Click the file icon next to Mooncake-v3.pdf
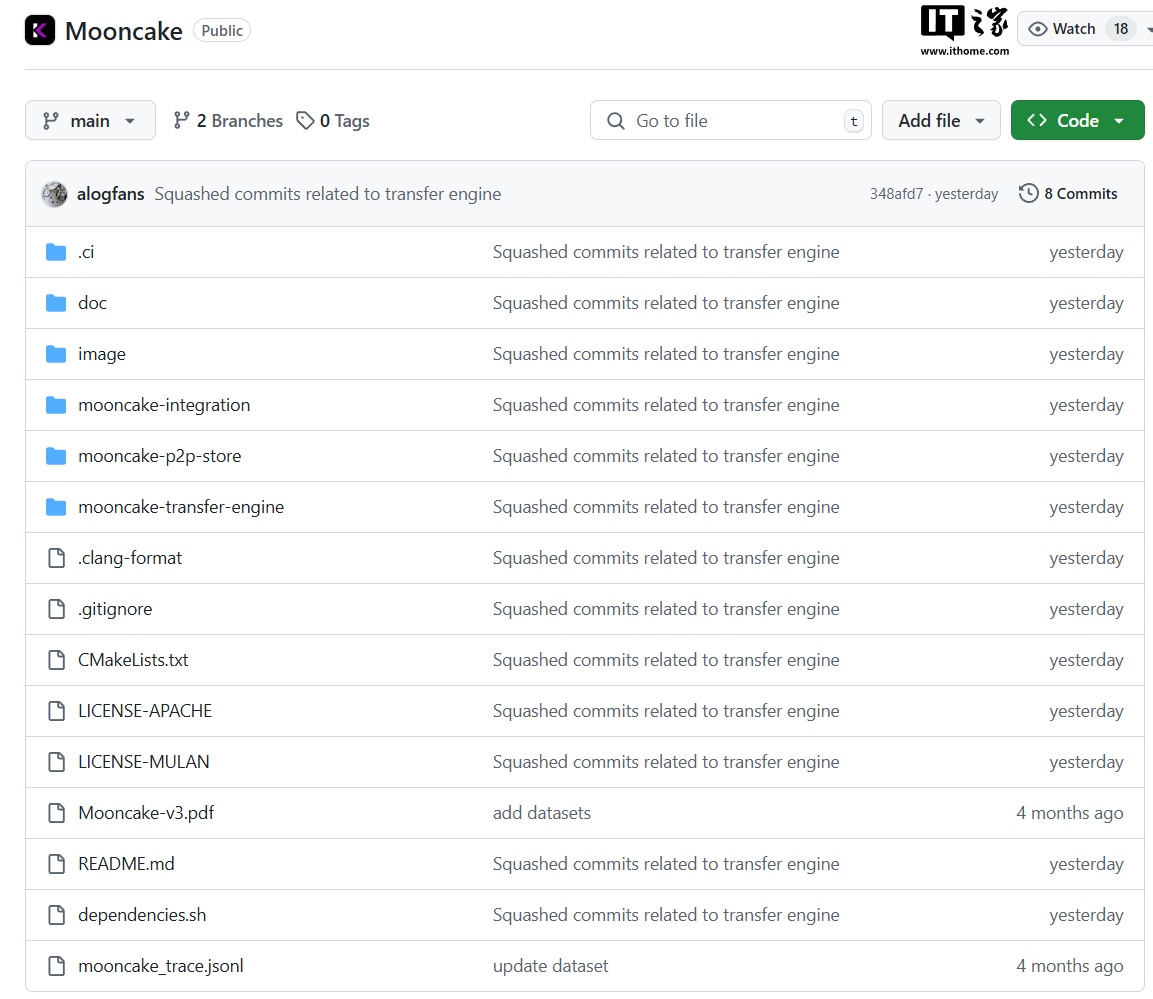1153x999 pixels. (x=56, y=813)
